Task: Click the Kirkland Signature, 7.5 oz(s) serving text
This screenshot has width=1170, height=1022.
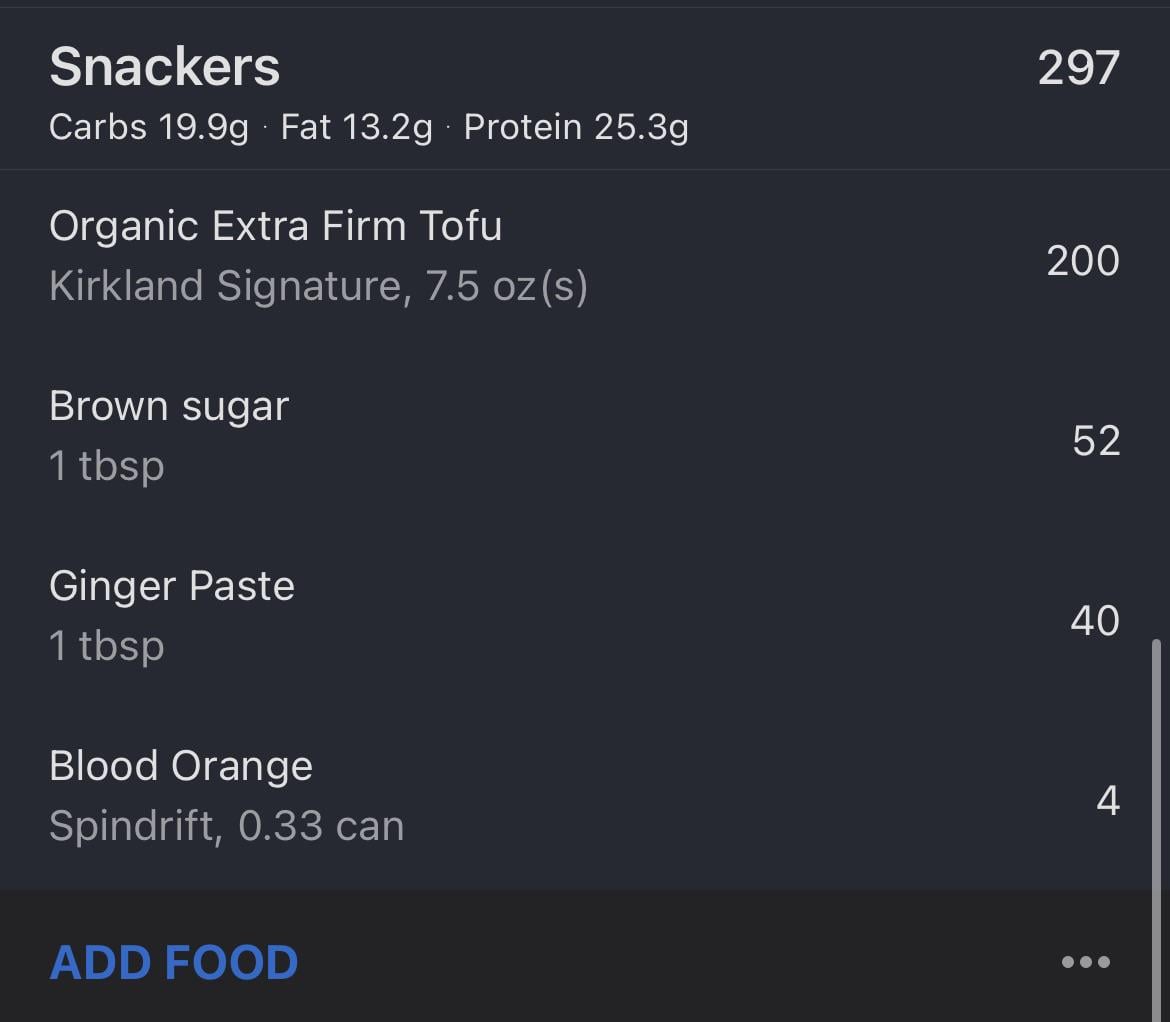Action: [x=318, y=287]
